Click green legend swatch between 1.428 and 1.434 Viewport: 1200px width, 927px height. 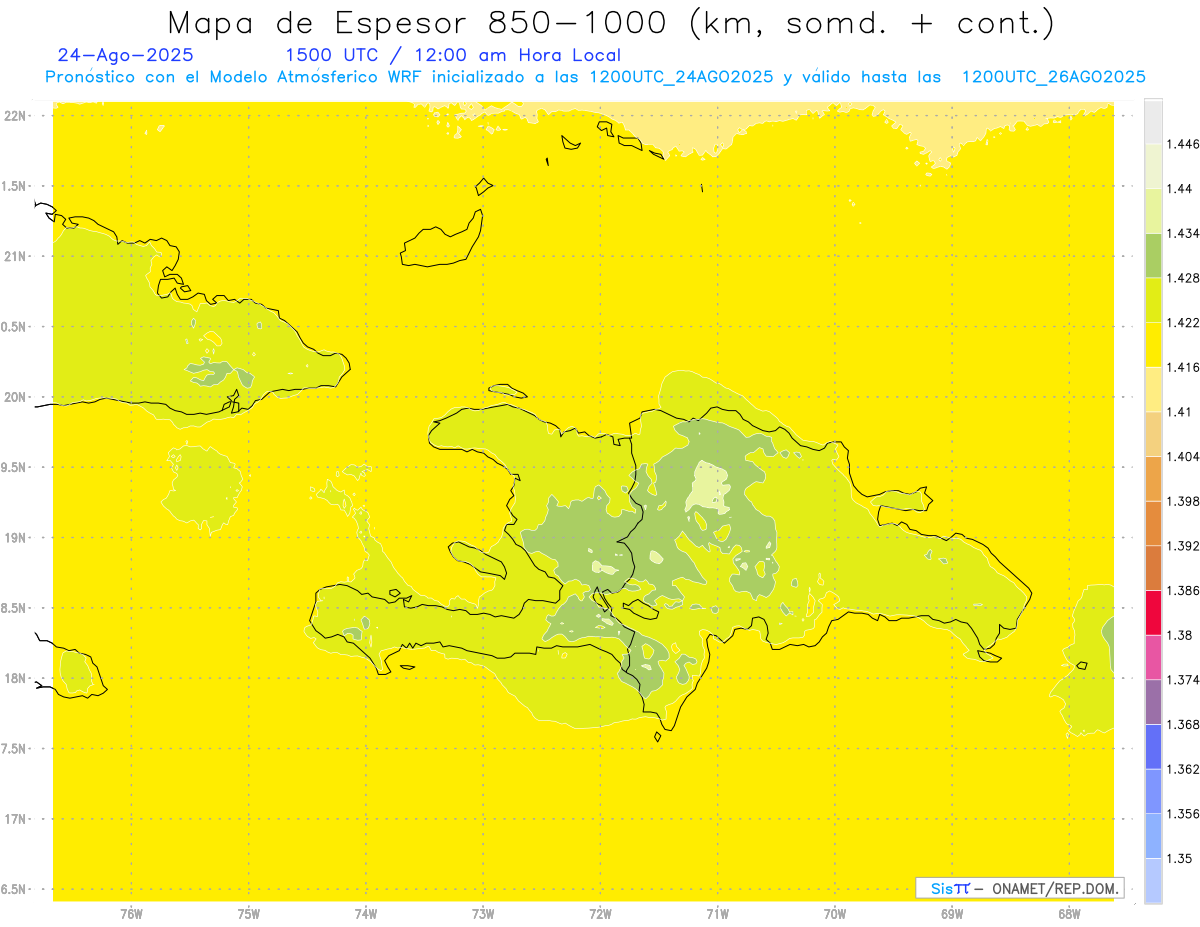coord(1153,255)
